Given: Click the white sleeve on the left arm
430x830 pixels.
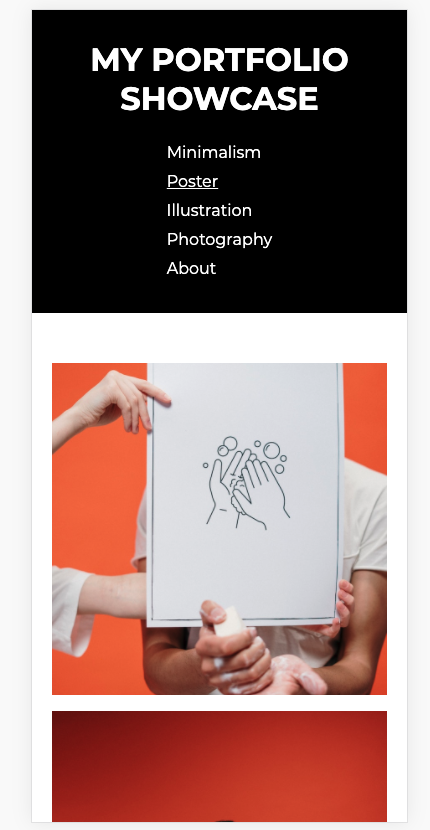Looking at the screenshot, I should 72,610.
